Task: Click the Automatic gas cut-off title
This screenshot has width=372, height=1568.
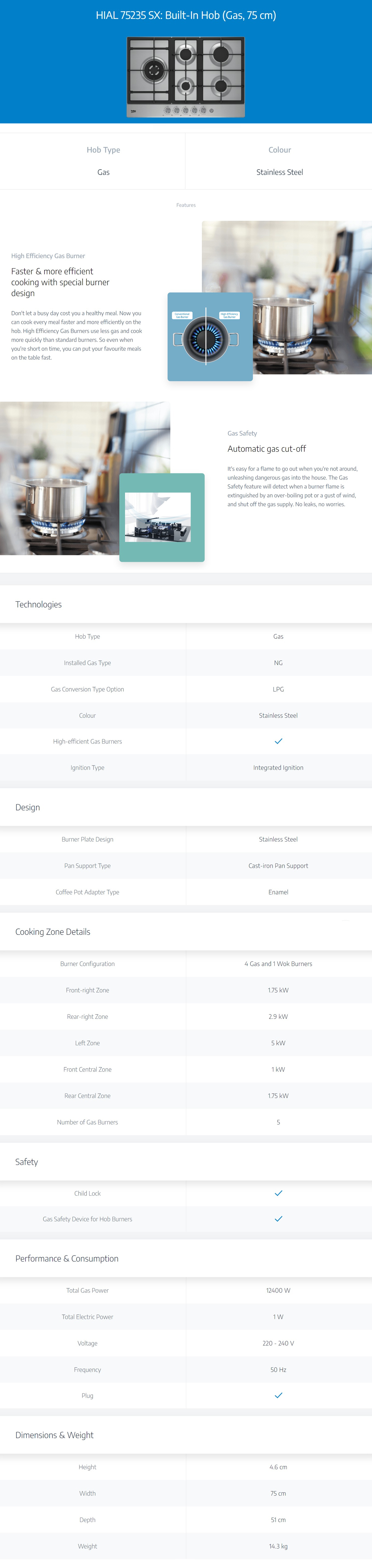Action: pyautogui.click(x=267, y=449)
